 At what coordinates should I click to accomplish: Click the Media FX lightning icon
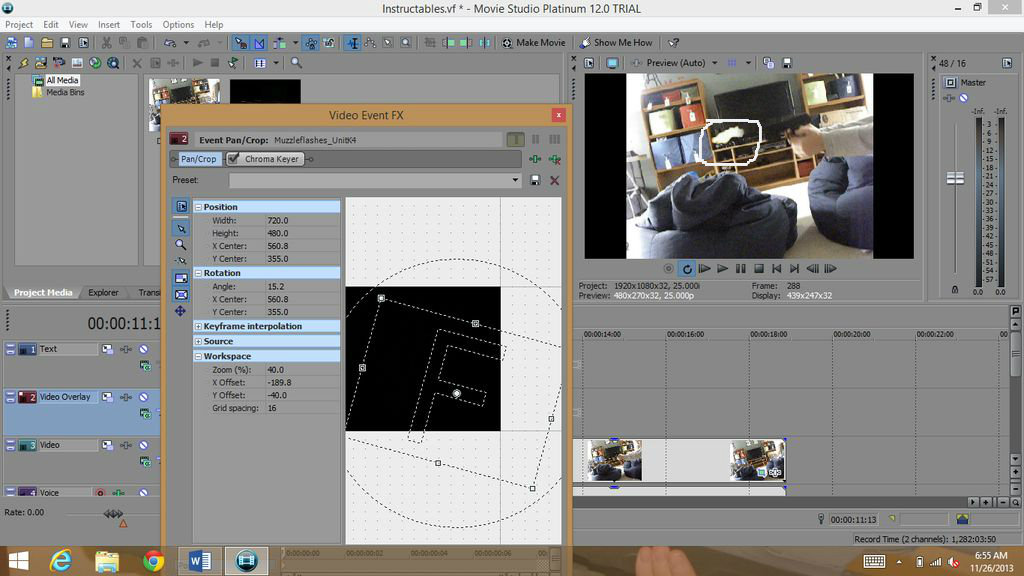(x=24, y=63)
